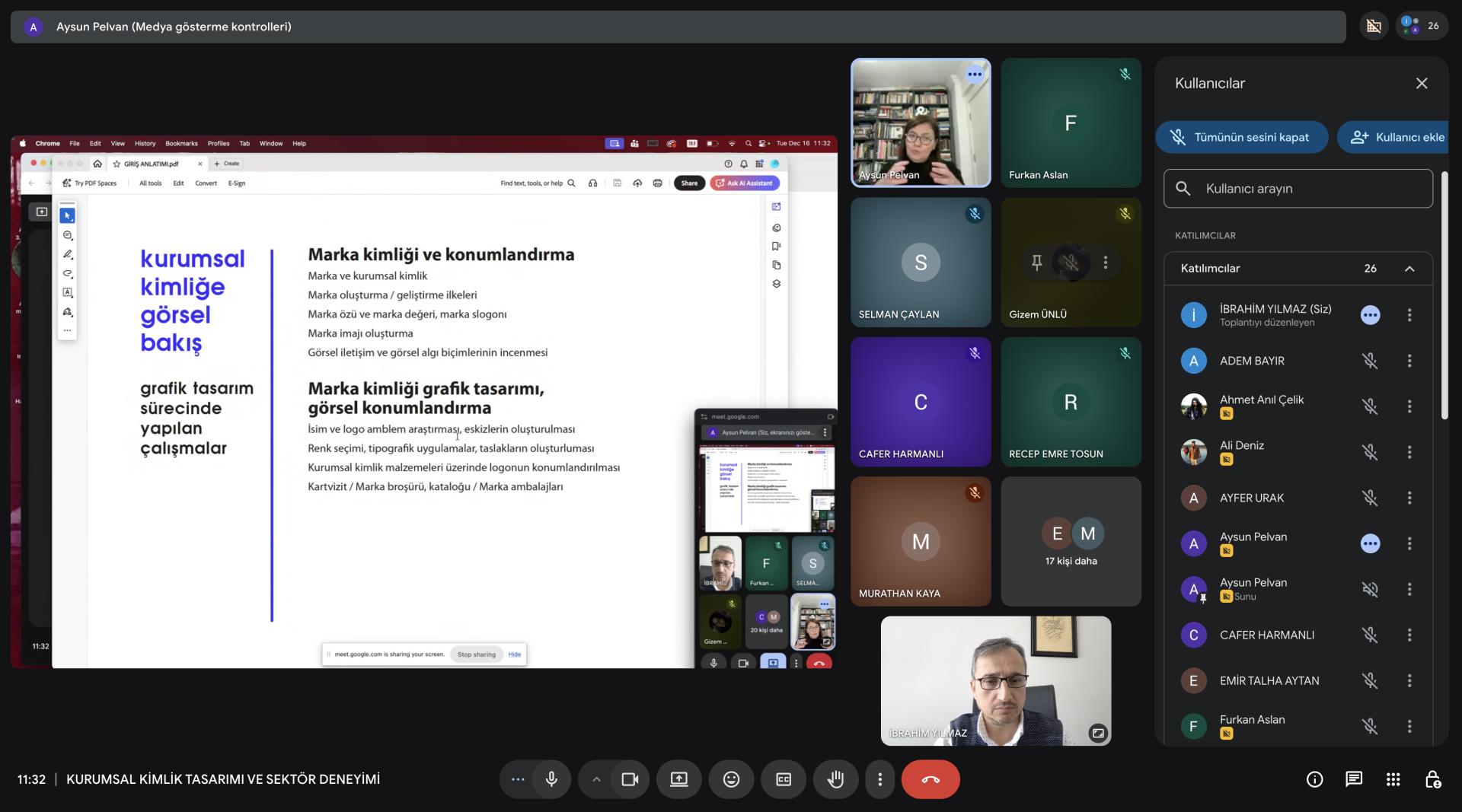The height and width of the screenshot is (812, 1462).
Task: Click the Kullanıcı arayın search field
Action: [x=1298, y=189]
